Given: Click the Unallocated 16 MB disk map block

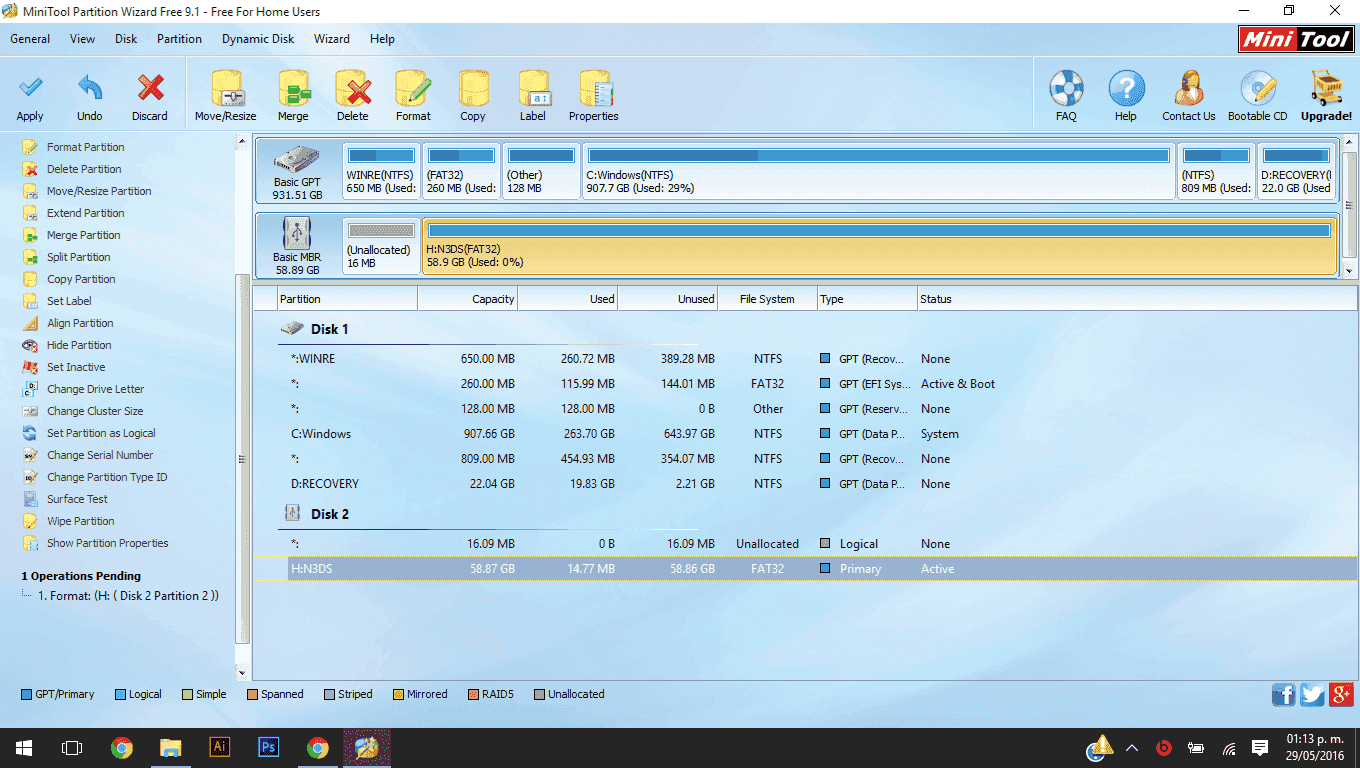Looking at the screenshot, I should tap(381, 246).
